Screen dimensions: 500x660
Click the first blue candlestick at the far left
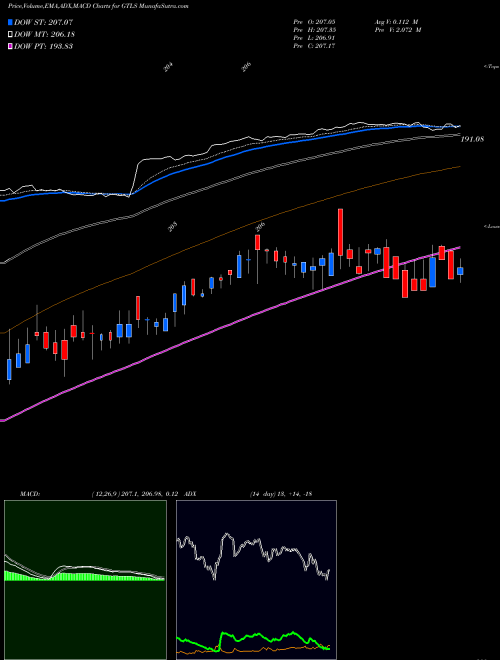click(9, 370)
